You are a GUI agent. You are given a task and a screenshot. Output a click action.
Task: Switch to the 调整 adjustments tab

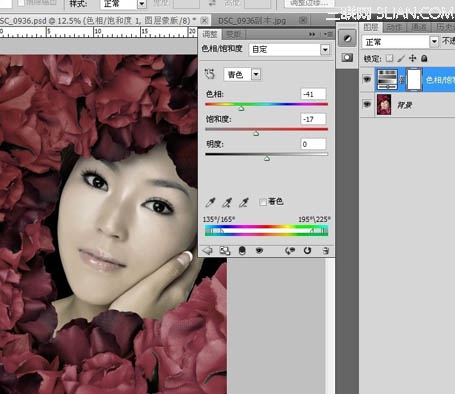[209, 34]
